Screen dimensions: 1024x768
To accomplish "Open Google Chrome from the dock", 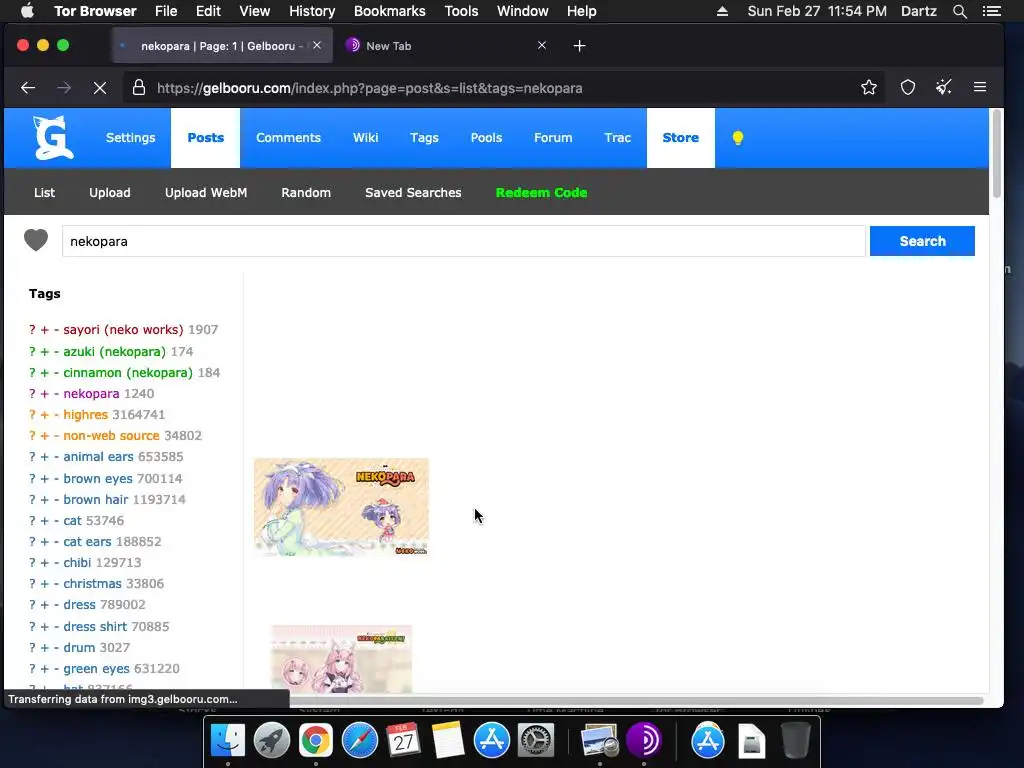I will pos(315,740).
